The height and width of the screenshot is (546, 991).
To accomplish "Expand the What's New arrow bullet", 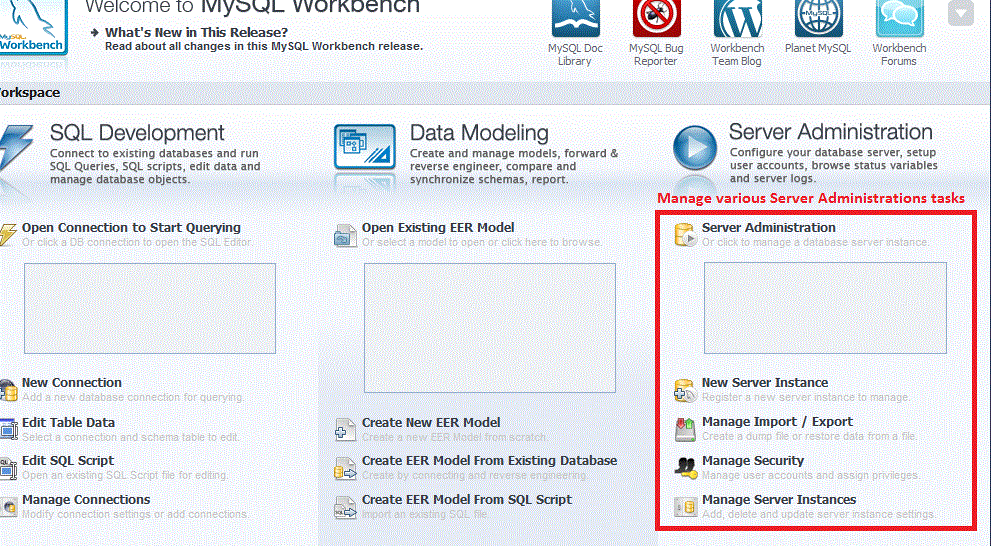I will tap(95, 32).
